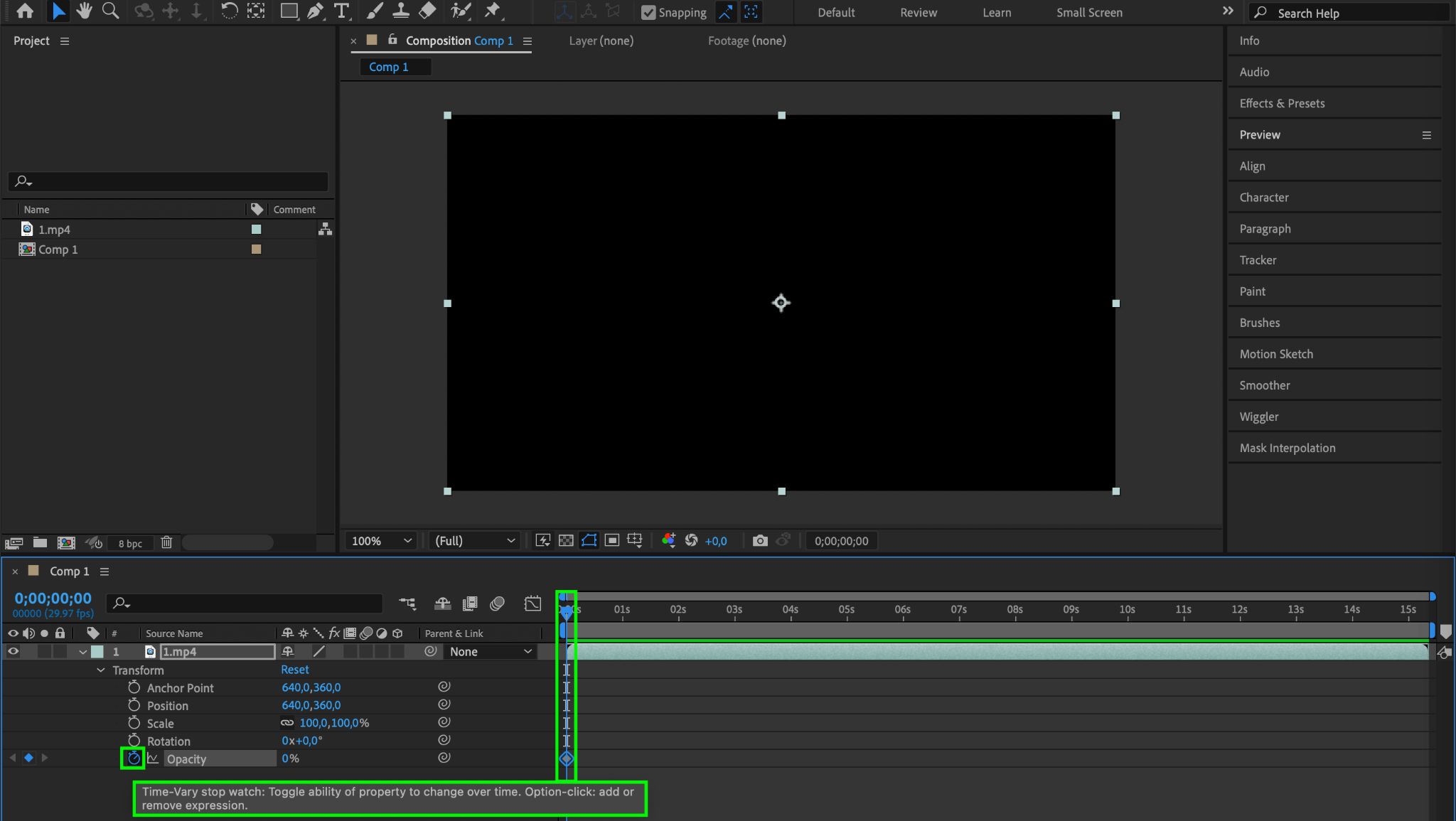Toggle the Snapping checkbox

(648, 12)
